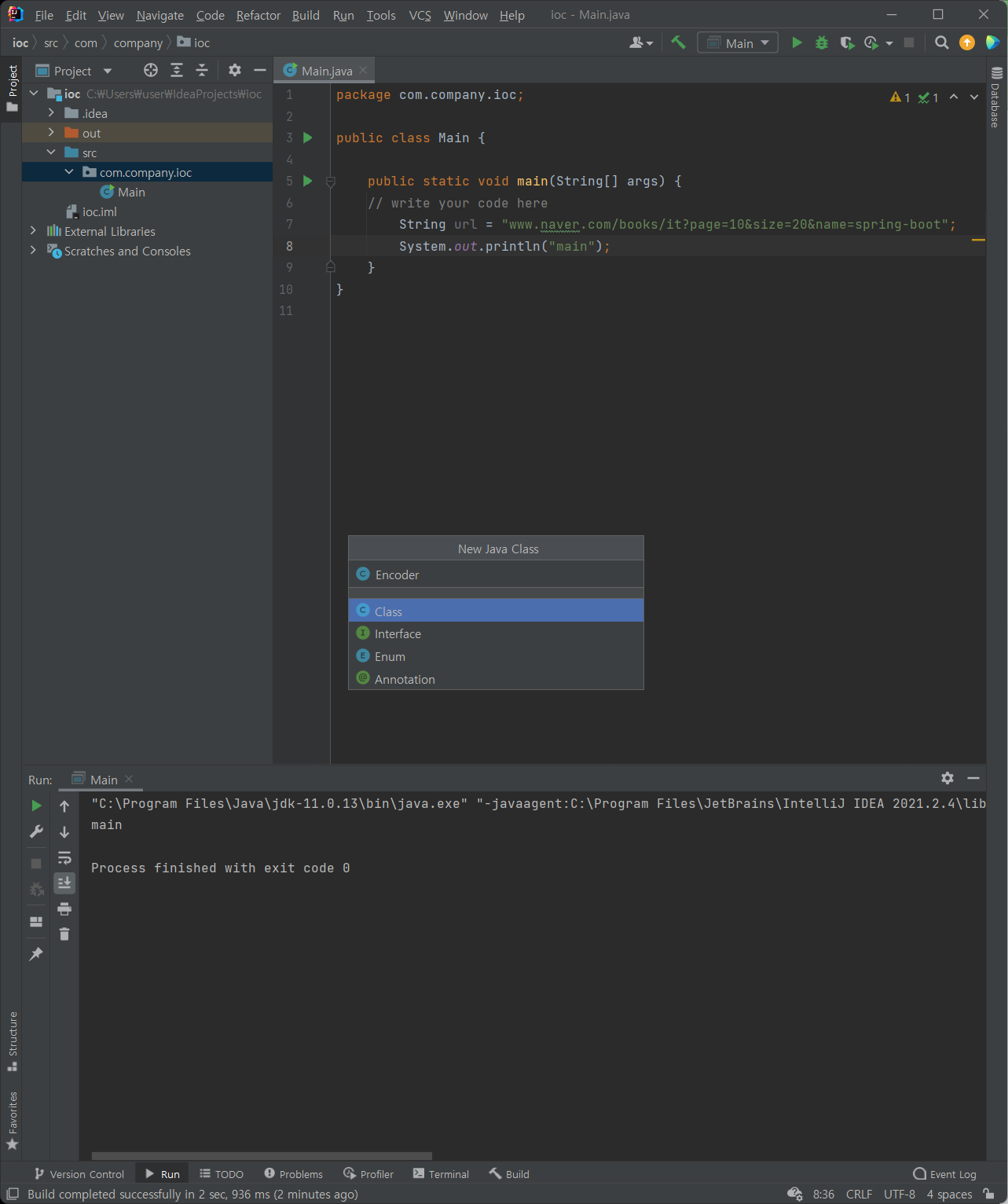Click the Build Project hammer icon
Screen dimensions: 1008x1204
pos(678,42)
